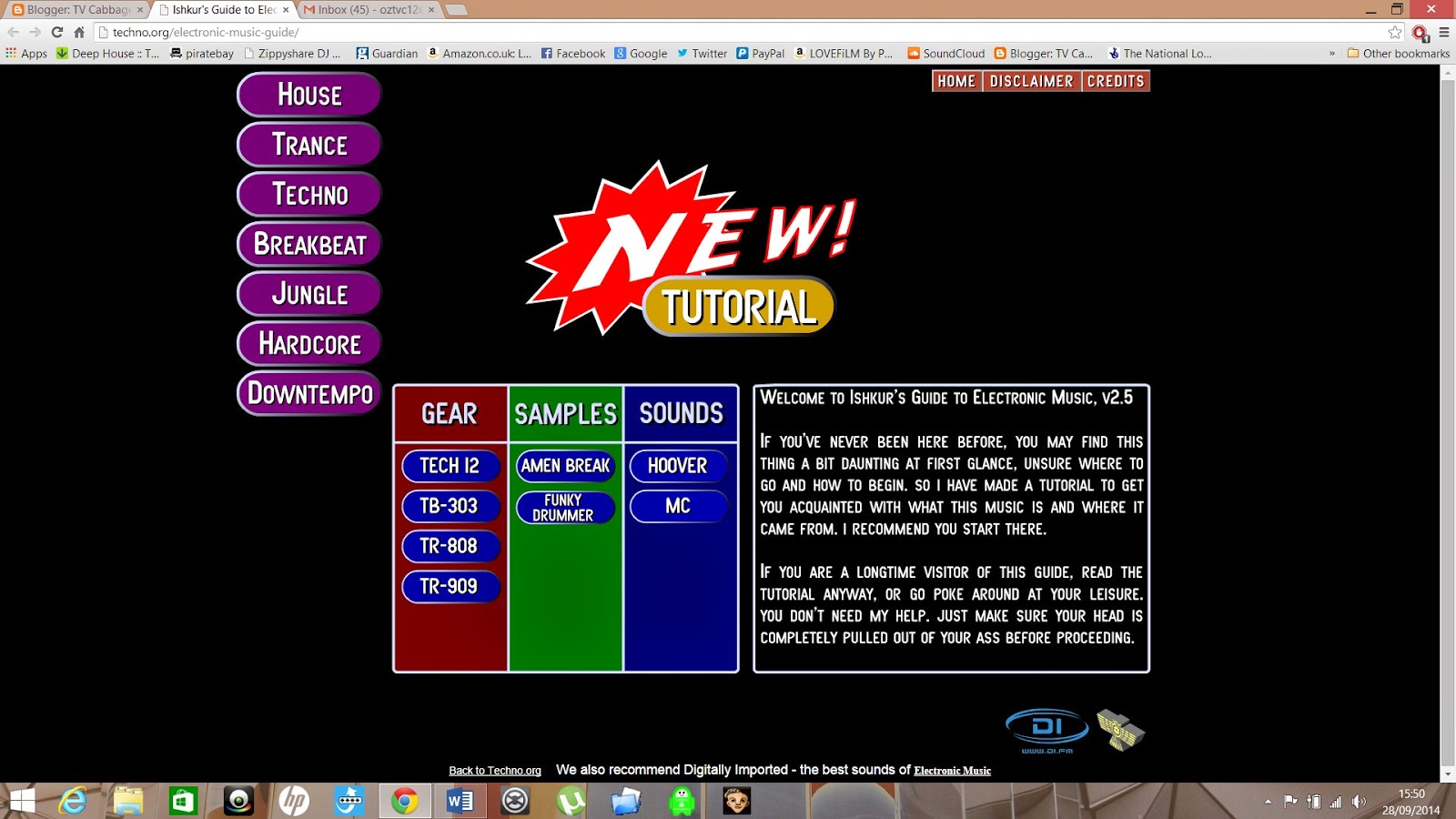This screenshot has width=1456, height=819.
Task: Open a new browser tab
Action: 457,10
